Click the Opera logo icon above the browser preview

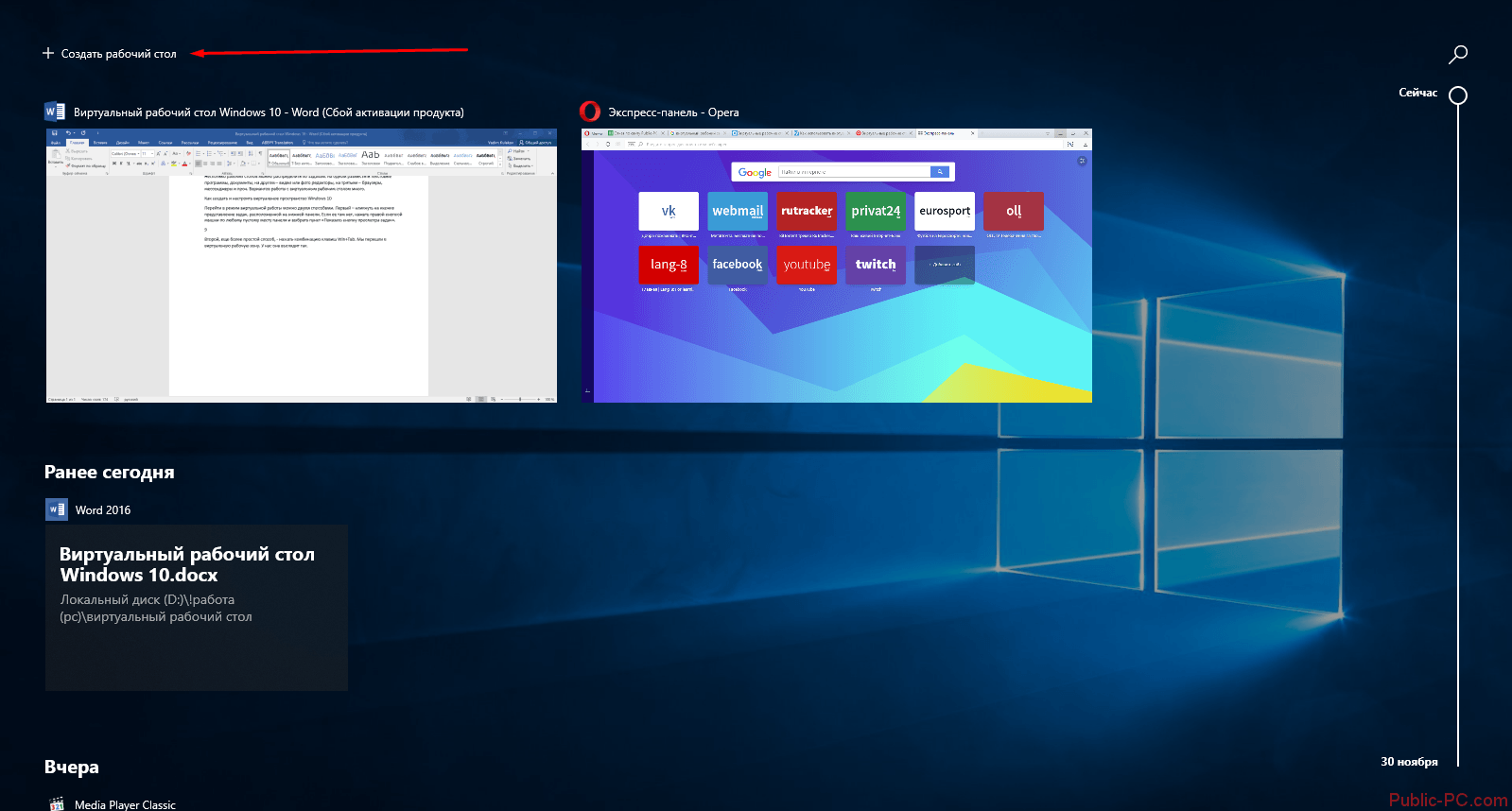click(590, 112)
